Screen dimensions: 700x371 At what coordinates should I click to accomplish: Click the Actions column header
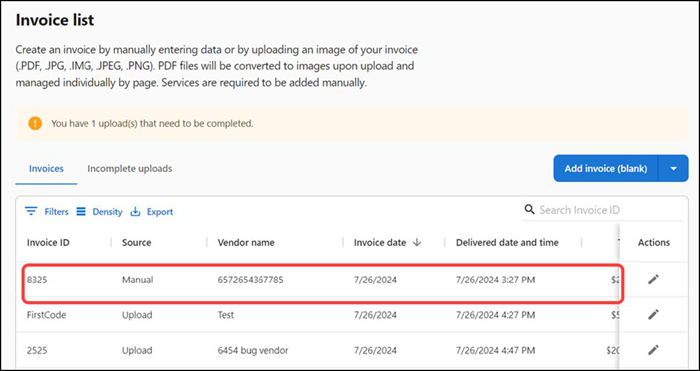[x=654, y=242]
